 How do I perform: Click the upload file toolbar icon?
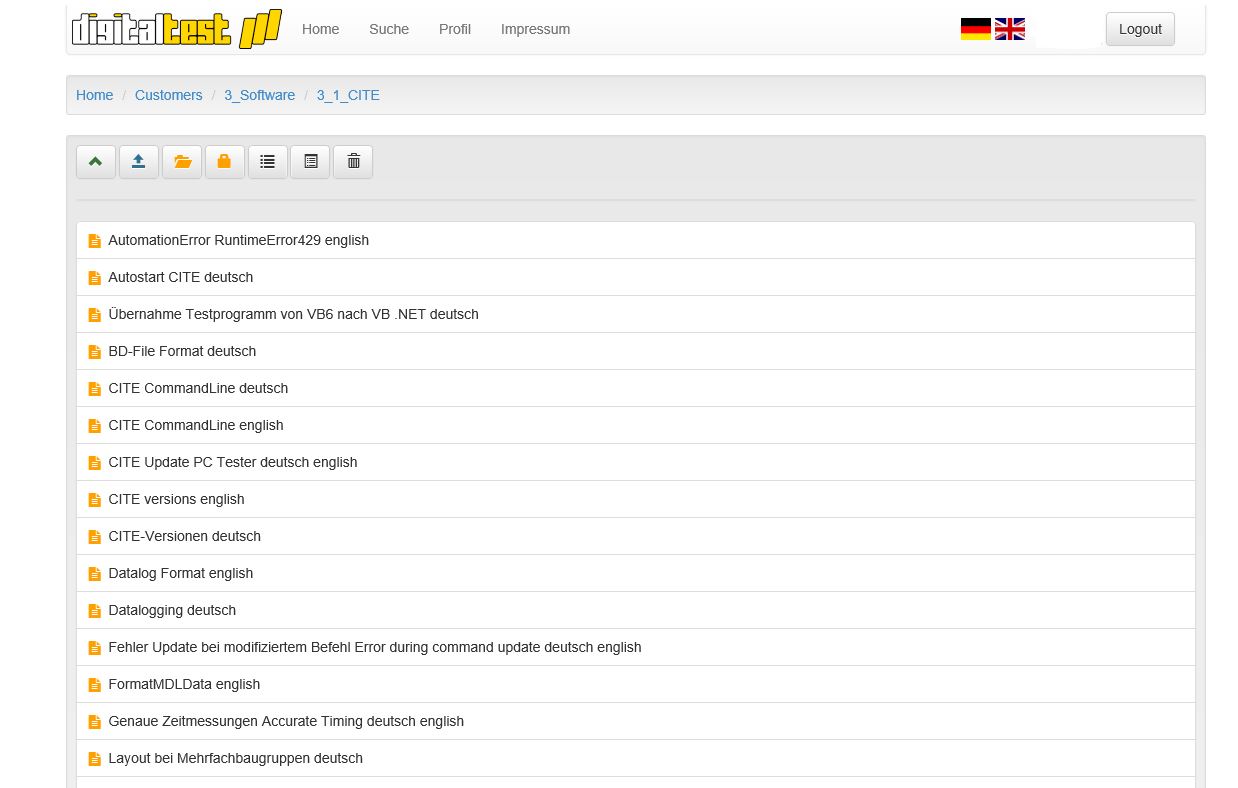tap(139, 162)
